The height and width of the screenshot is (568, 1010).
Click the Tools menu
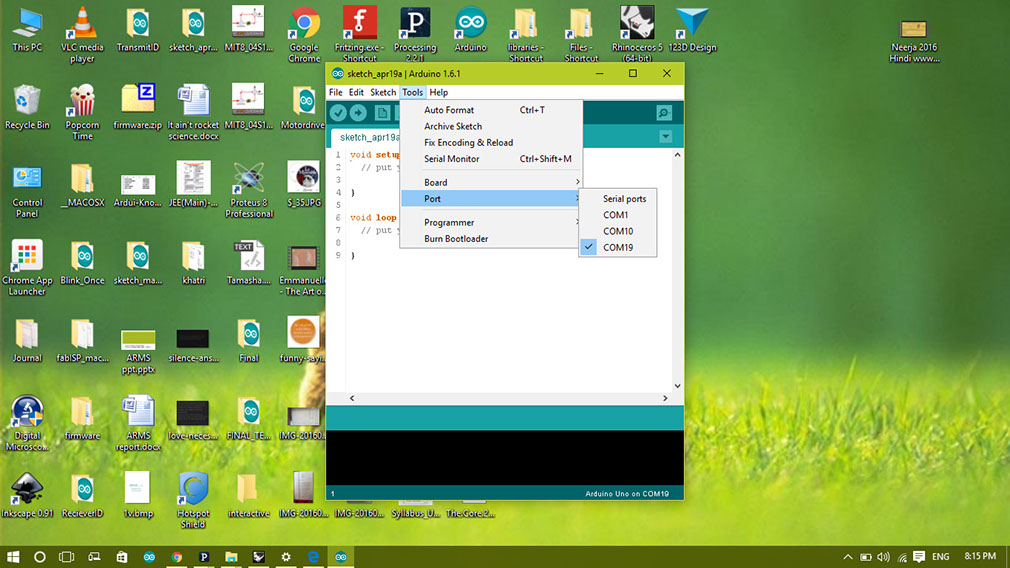412,92
